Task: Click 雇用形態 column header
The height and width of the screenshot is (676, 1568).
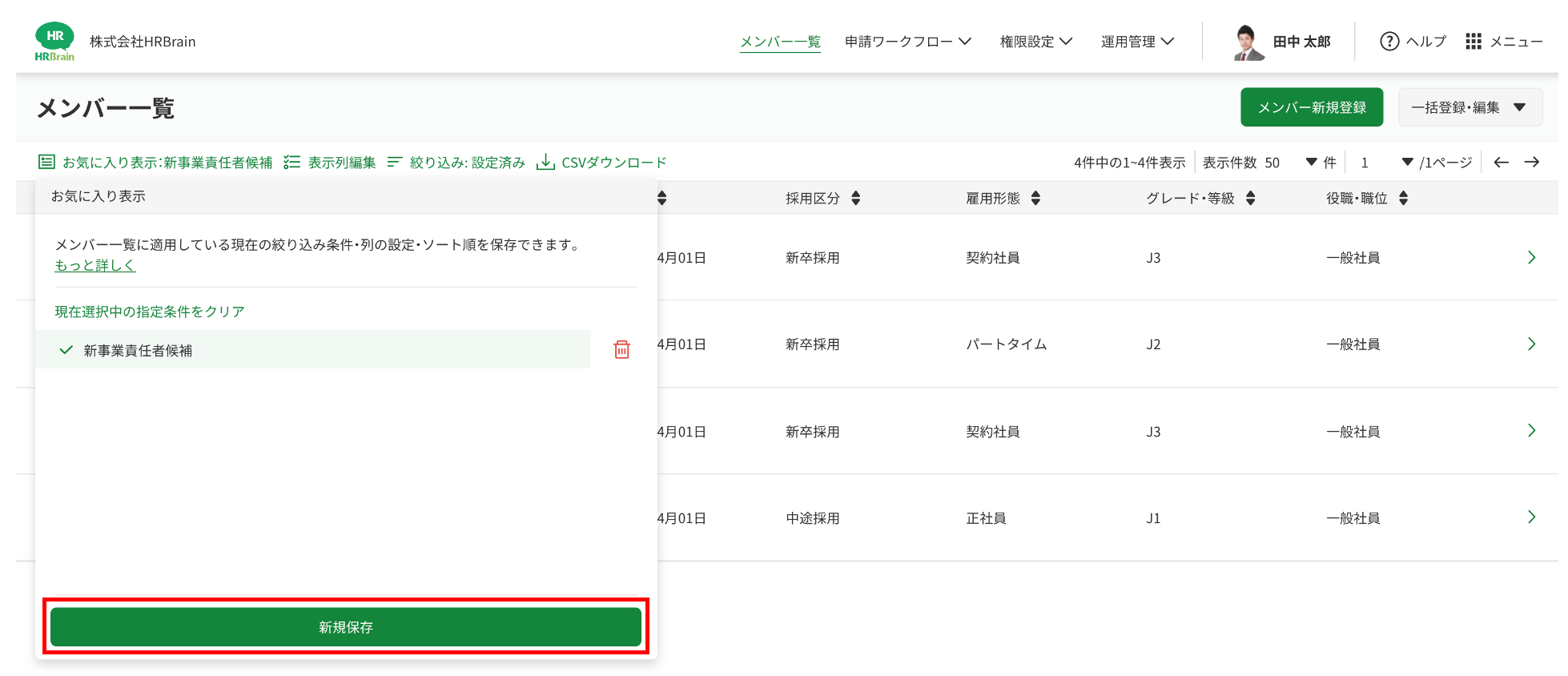Action: (x=993, y=199)
